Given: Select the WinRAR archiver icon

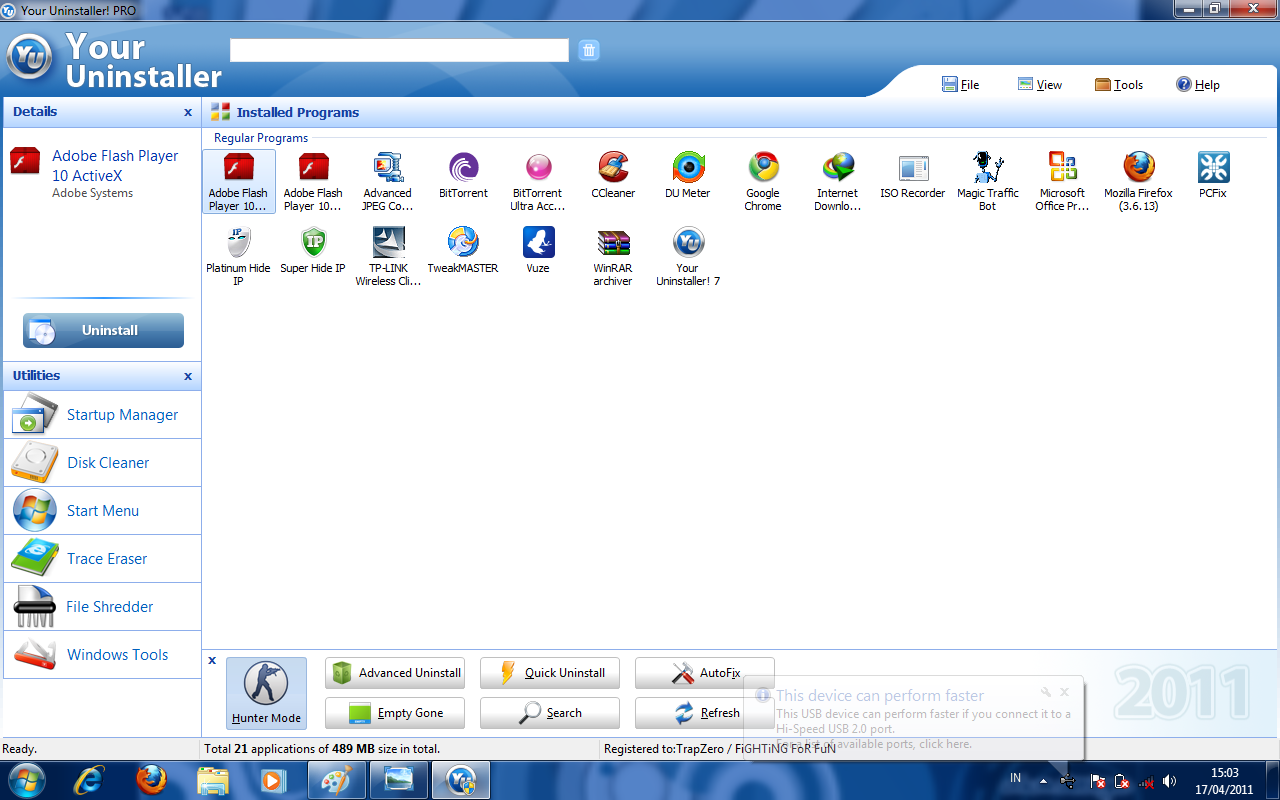Looking at the screenshot, I should [x=613, y=257].
